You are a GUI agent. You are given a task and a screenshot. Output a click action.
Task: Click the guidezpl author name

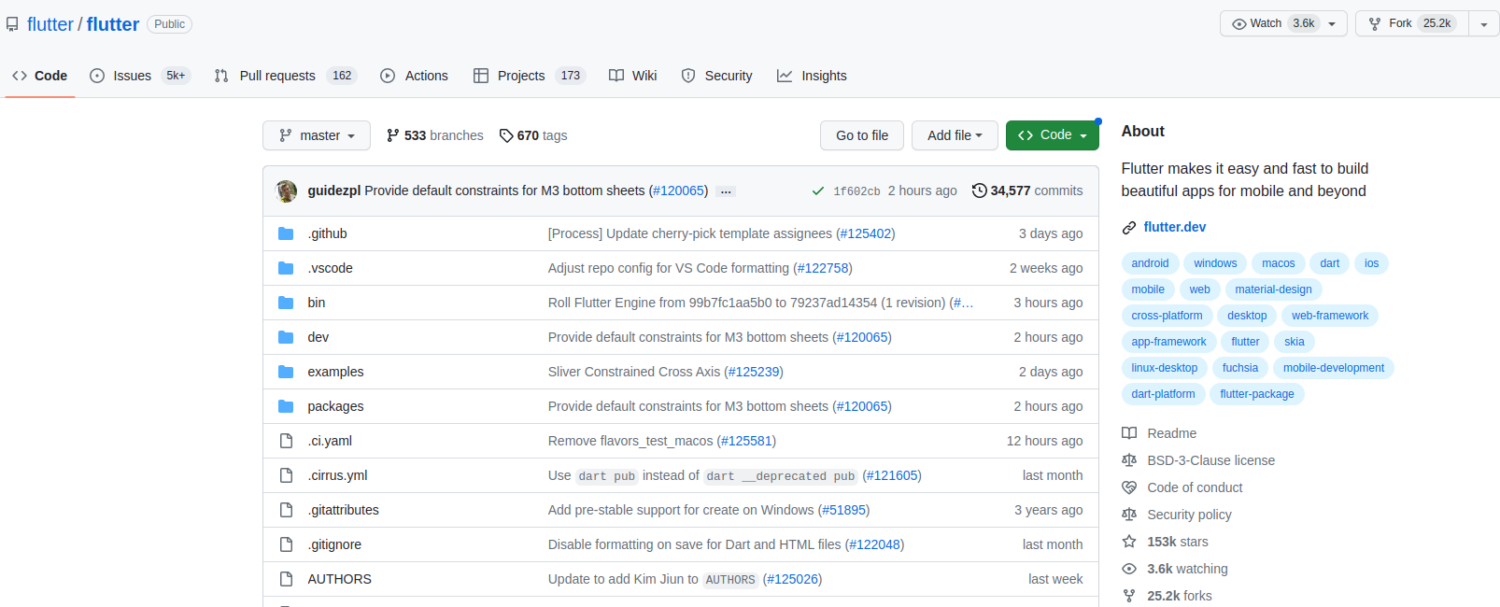coord(334,191)
